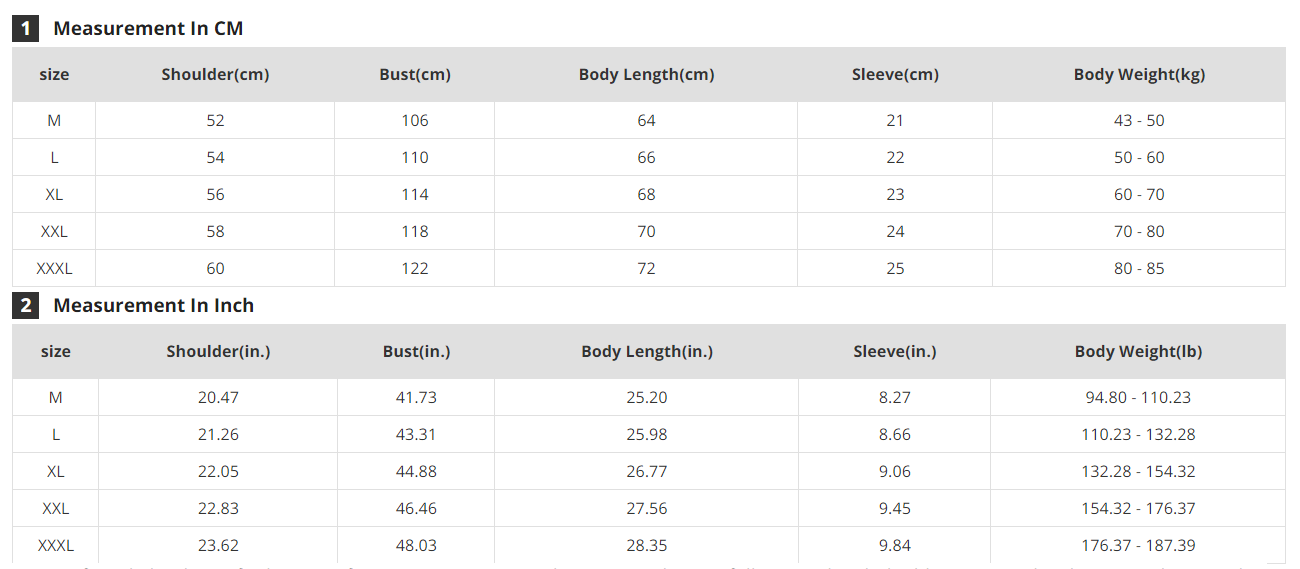Click the Body Length(cm) column header

[646, 74]
